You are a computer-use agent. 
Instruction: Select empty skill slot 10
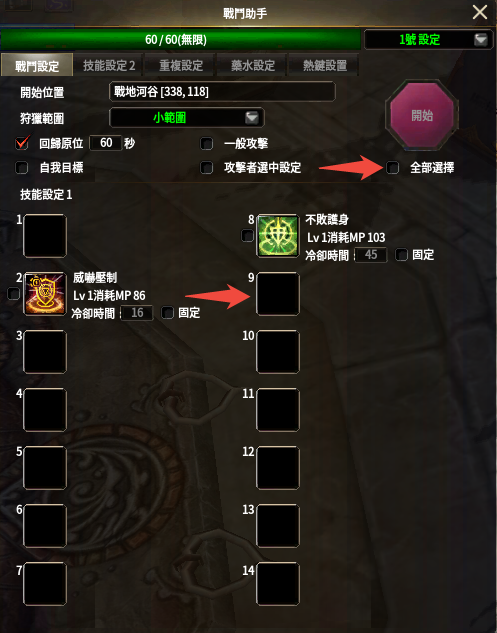pos(278,352)
